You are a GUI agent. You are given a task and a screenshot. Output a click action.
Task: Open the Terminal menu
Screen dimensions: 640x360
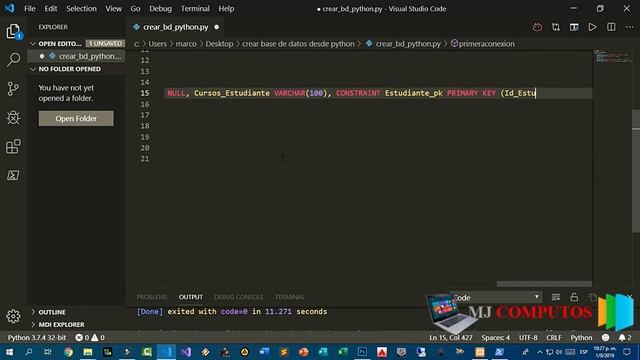point(195,9)
